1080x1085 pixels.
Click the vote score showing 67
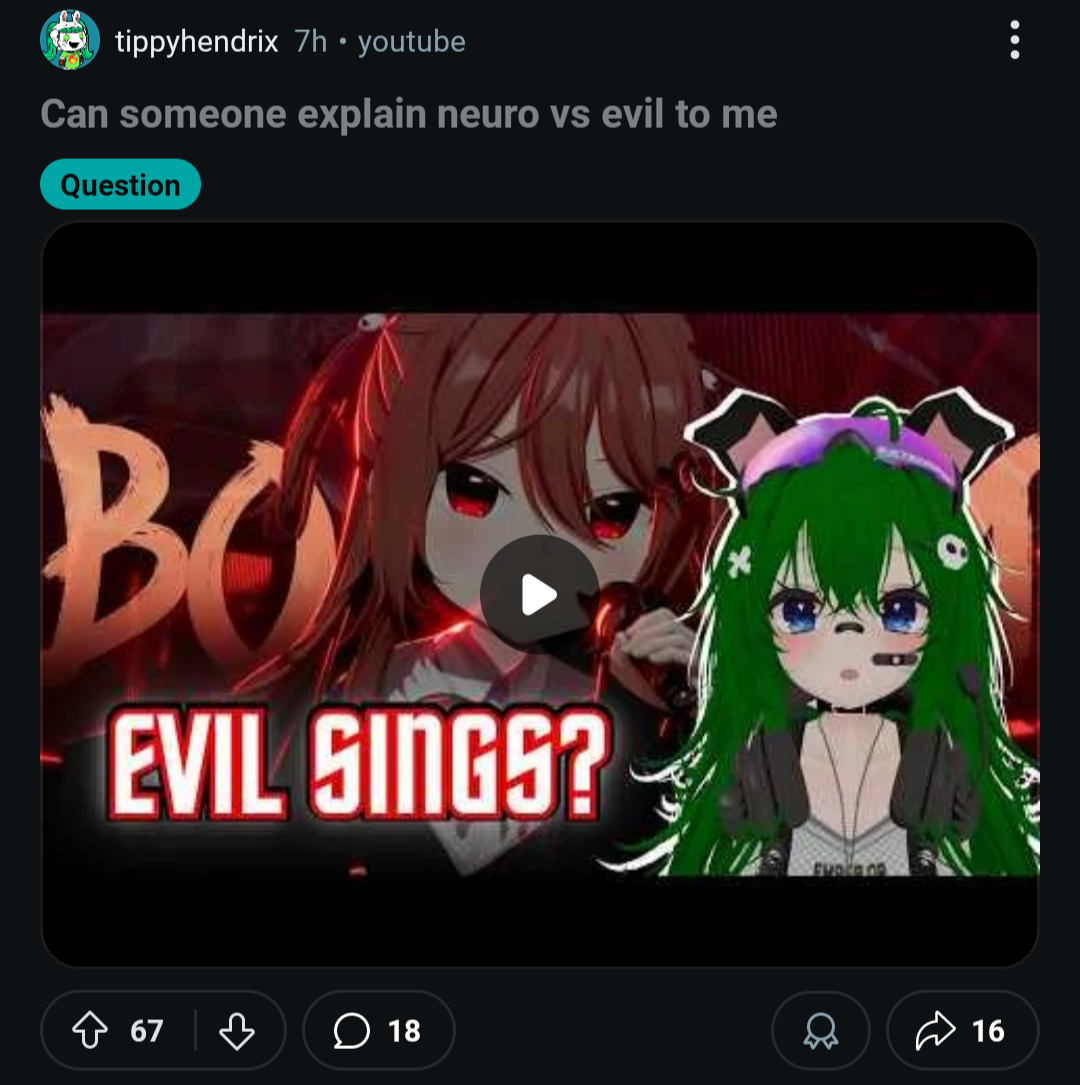tap(147, 1031)
